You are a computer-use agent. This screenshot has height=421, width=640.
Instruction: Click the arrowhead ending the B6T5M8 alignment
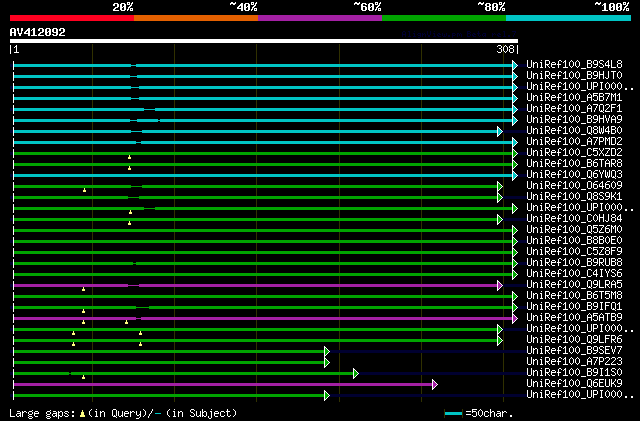(x=515, y=296)
